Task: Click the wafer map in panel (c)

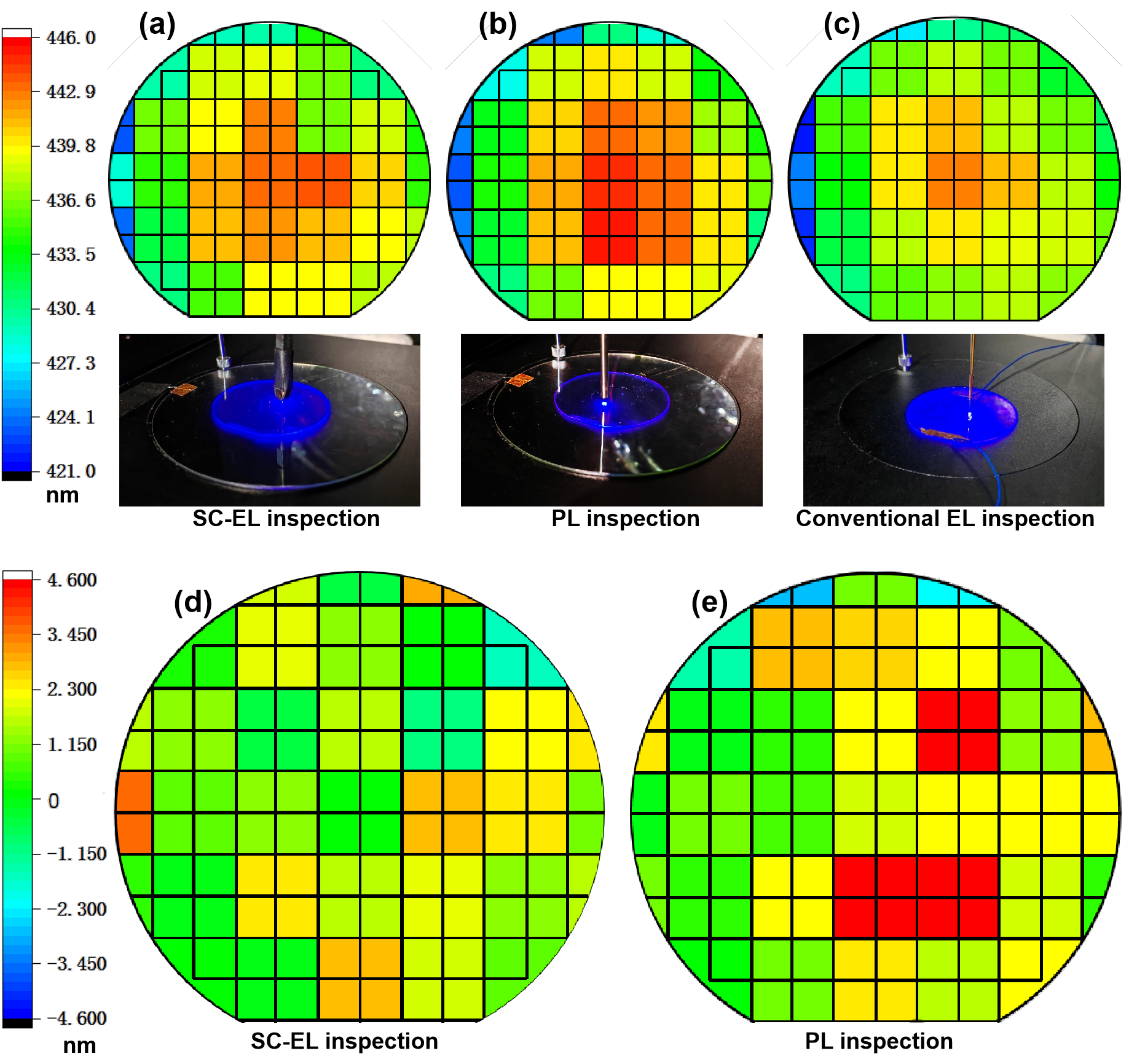Action: point(954,170)
